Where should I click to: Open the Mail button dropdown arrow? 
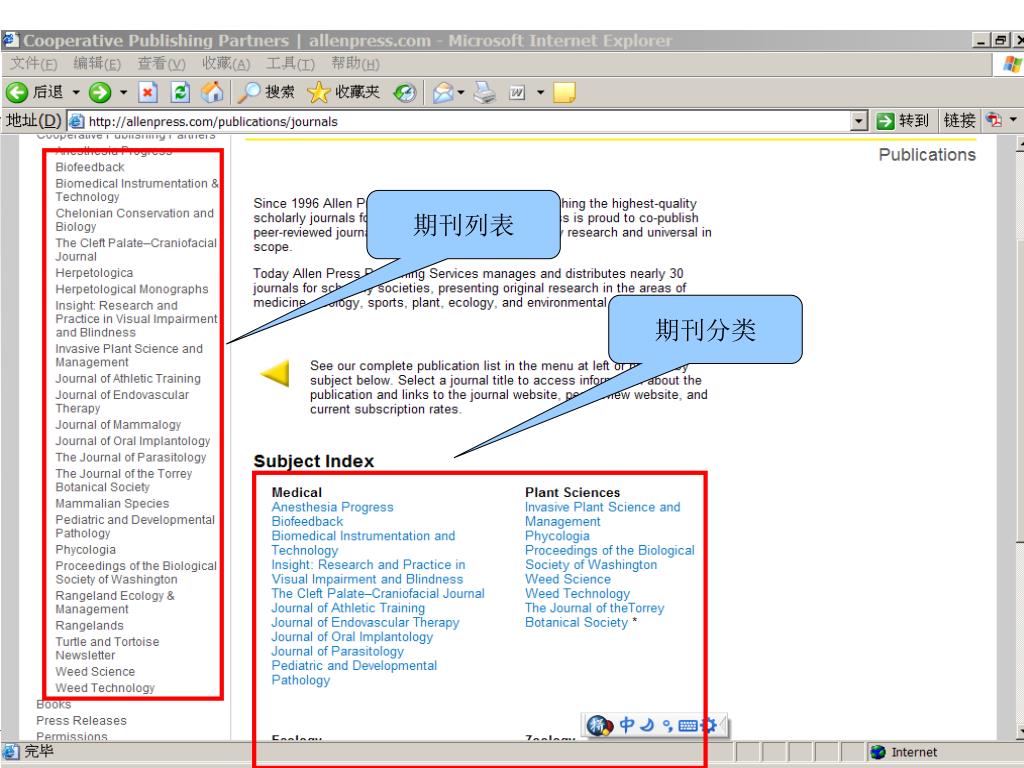point(461,93)
